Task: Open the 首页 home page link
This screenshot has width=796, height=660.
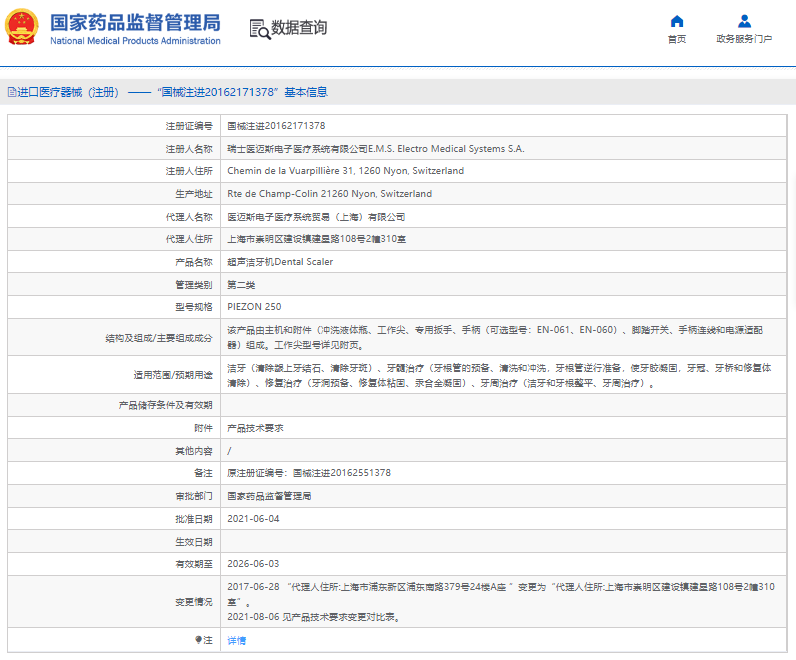Action: tap(677, 39)
